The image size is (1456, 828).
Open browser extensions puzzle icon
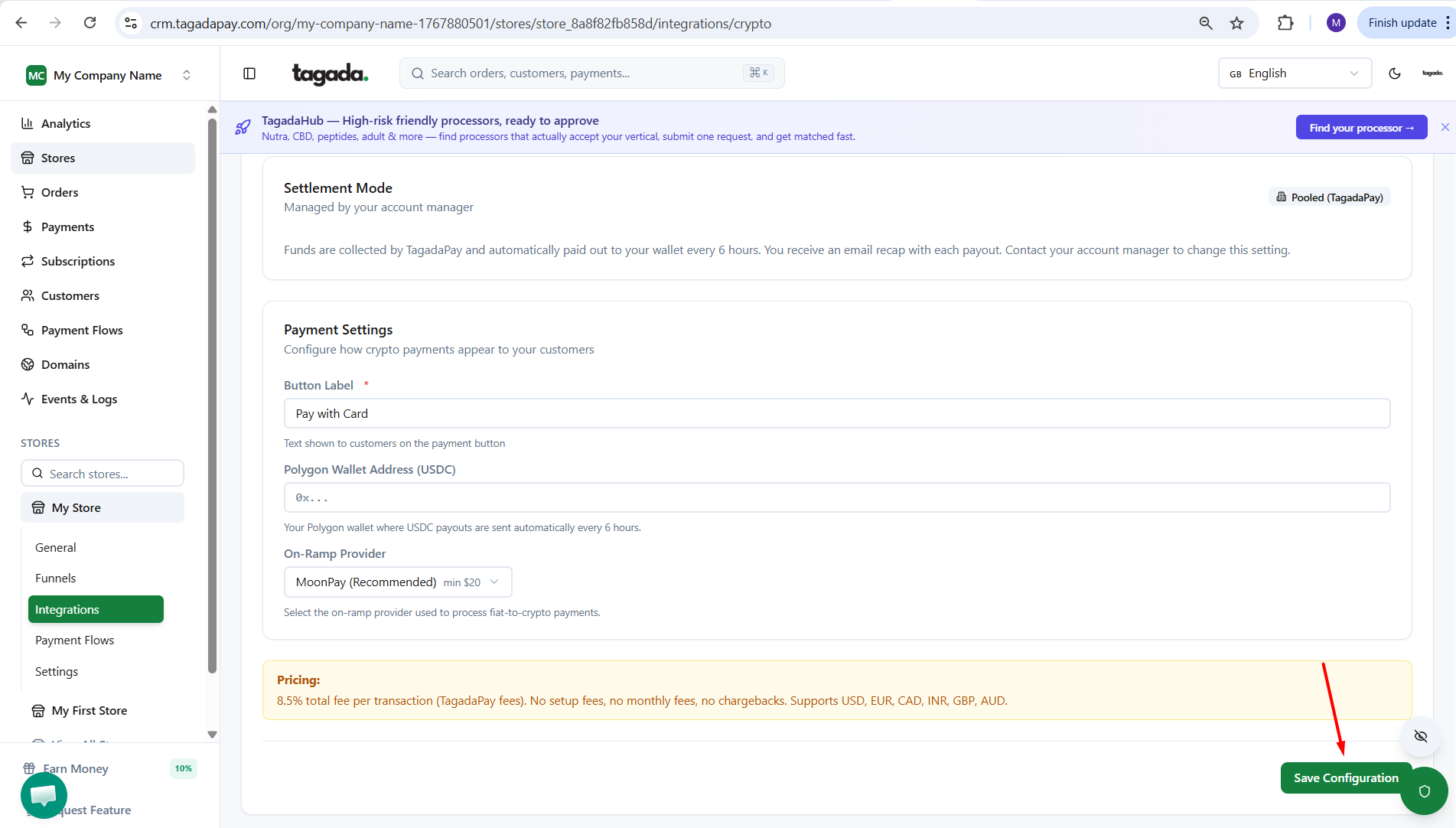[1285, 23]
